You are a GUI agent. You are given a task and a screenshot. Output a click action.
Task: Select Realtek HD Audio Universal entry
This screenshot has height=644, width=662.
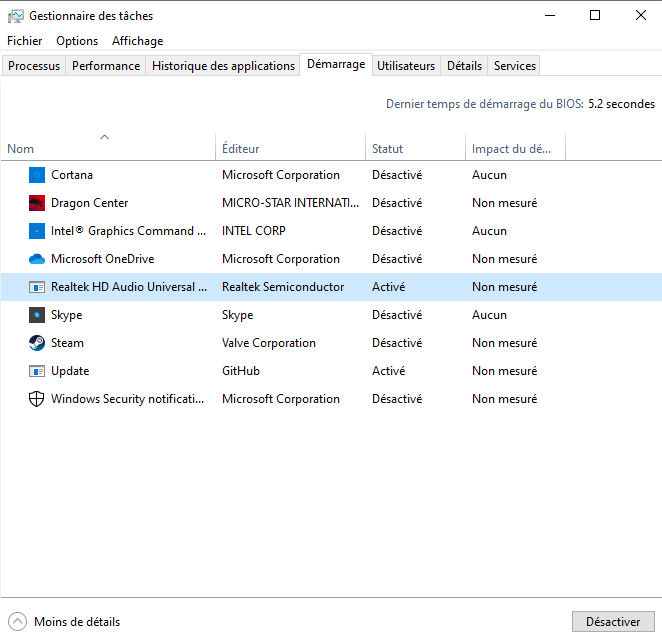[x=129, y=287]
